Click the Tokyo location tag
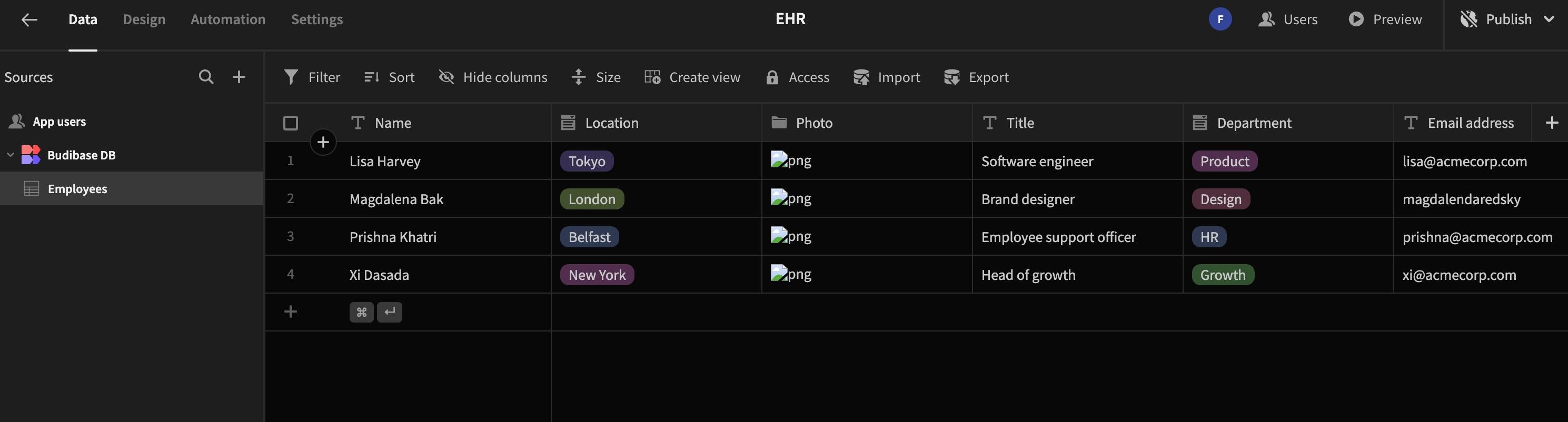 click(587, 161)
